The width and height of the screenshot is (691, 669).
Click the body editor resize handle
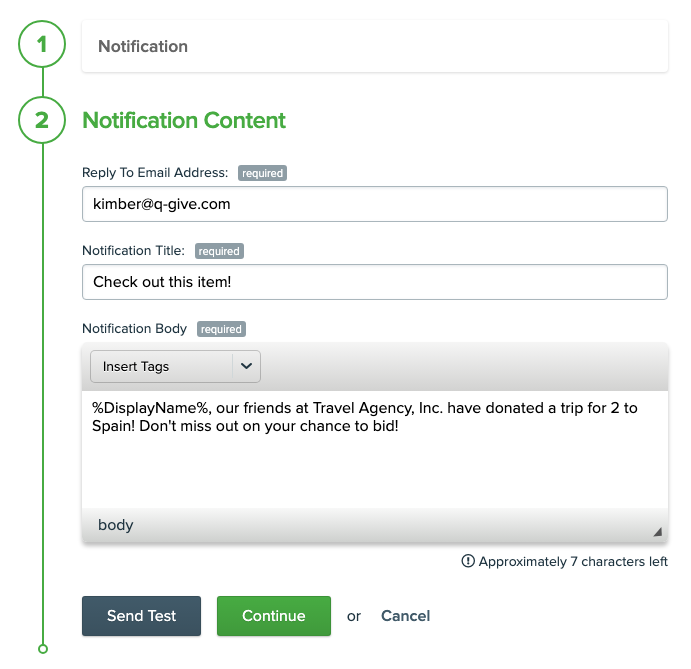pos(657,531)
